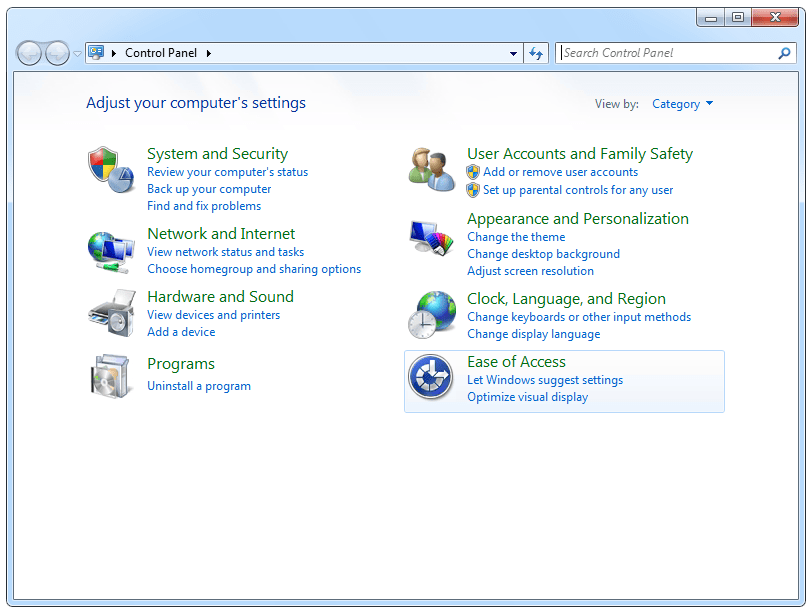Viewport: 812px width, 612px height.
Task: Click the magnifier icon in the search box
Action: point(785,53)
